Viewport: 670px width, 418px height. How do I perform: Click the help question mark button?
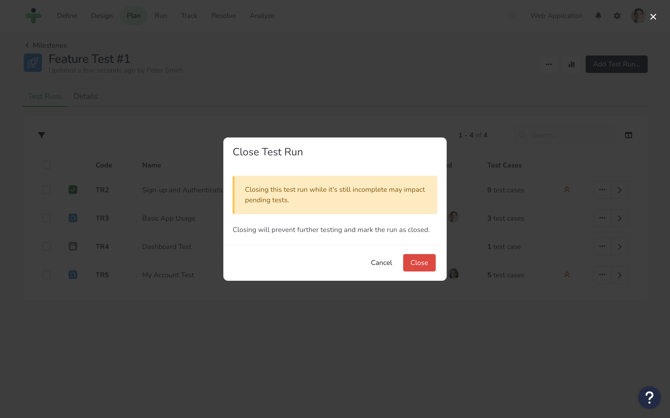coord(649,397)
